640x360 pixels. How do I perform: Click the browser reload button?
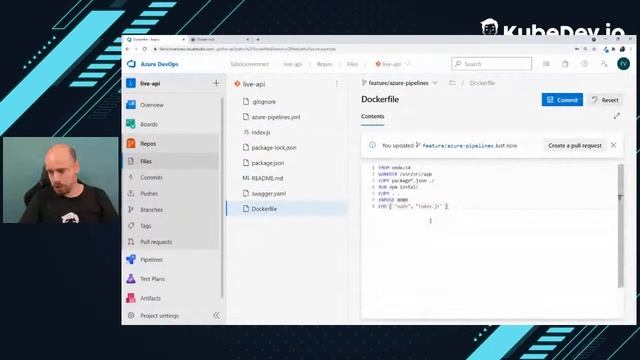(144, 49)
